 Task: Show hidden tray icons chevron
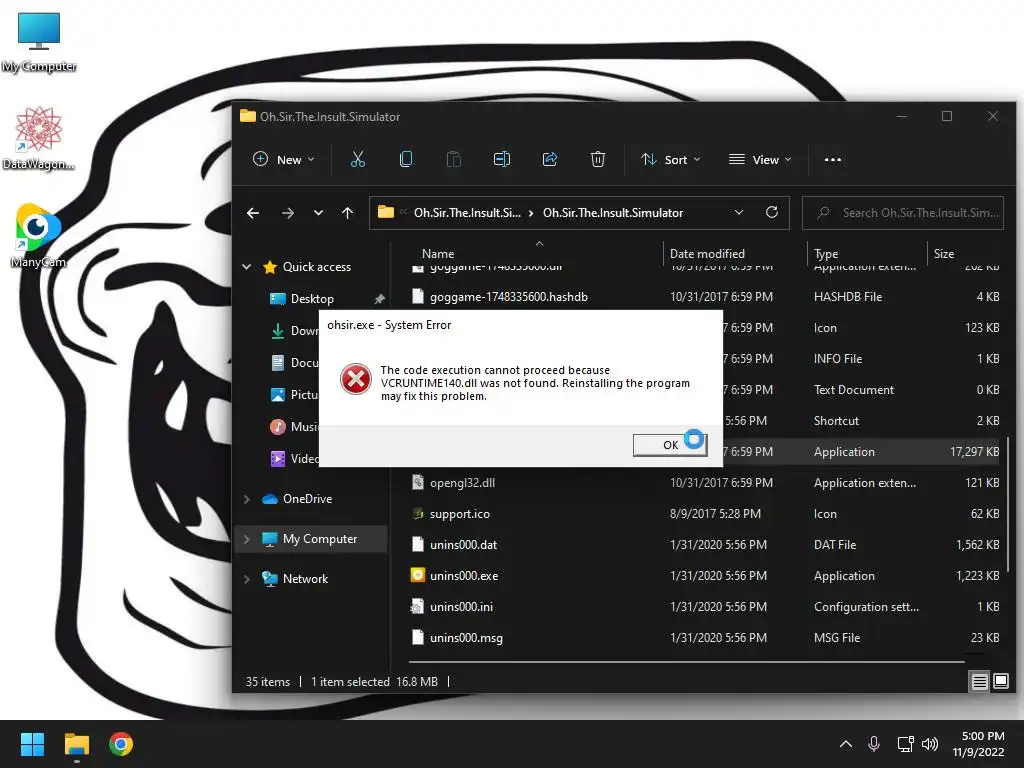click(846, 744)
